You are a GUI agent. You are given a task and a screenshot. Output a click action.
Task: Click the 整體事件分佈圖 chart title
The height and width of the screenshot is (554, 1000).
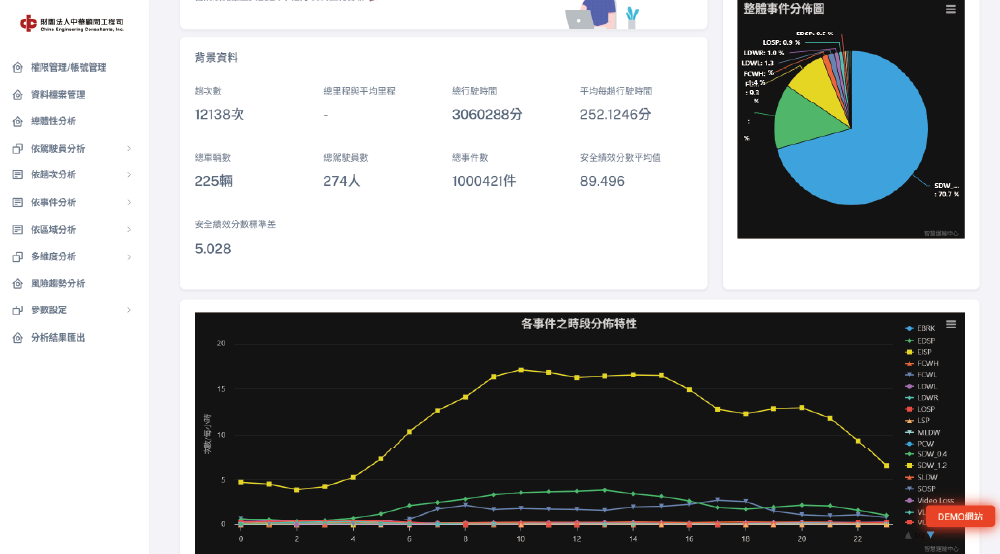coord(784,8)
